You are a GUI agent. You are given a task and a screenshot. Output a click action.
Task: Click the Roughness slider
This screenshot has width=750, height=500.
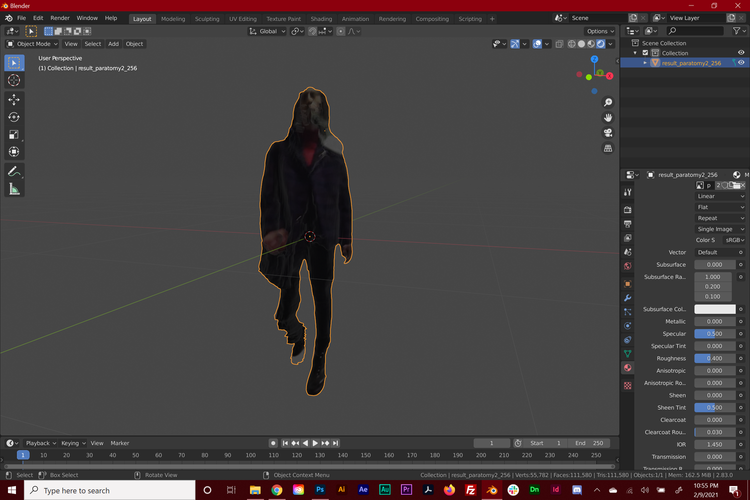pyautogui.click(x=714, y=358)
